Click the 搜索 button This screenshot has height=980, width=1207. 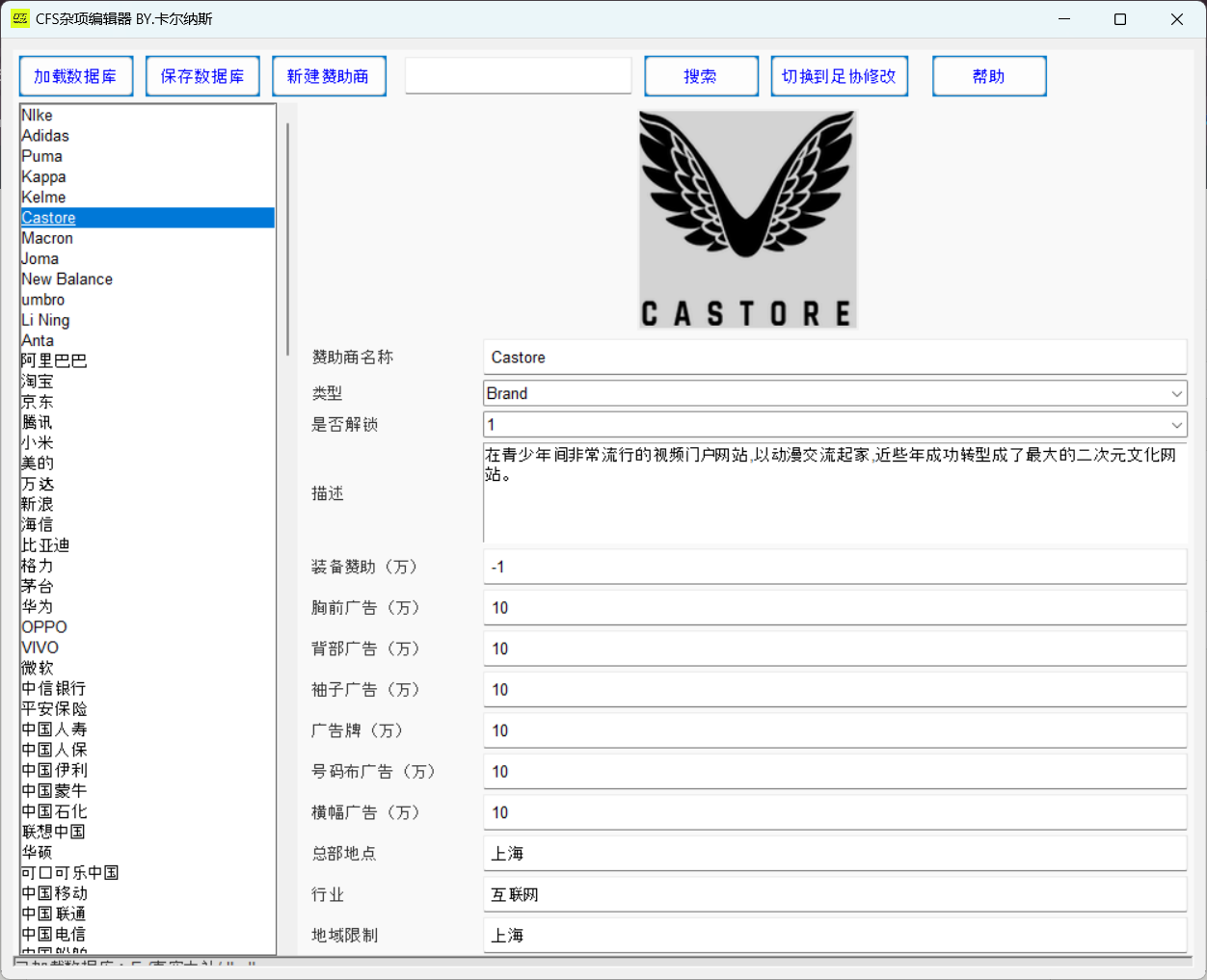click(x=701, y=76)
